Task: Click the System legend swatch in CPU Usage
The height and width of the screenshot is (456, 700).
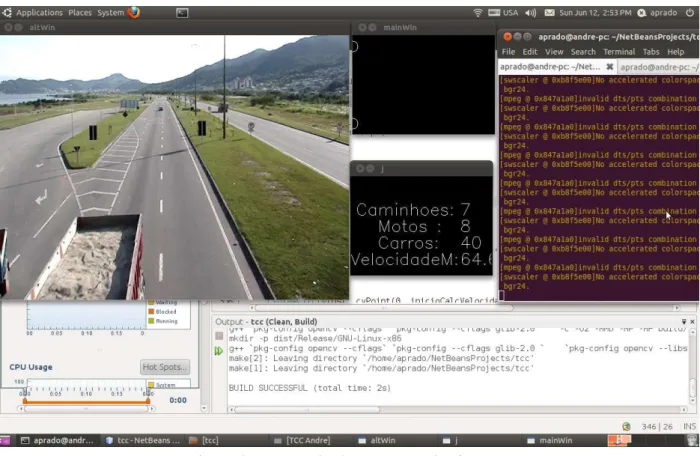Action: pyautogui.click(x=151, y=385)
